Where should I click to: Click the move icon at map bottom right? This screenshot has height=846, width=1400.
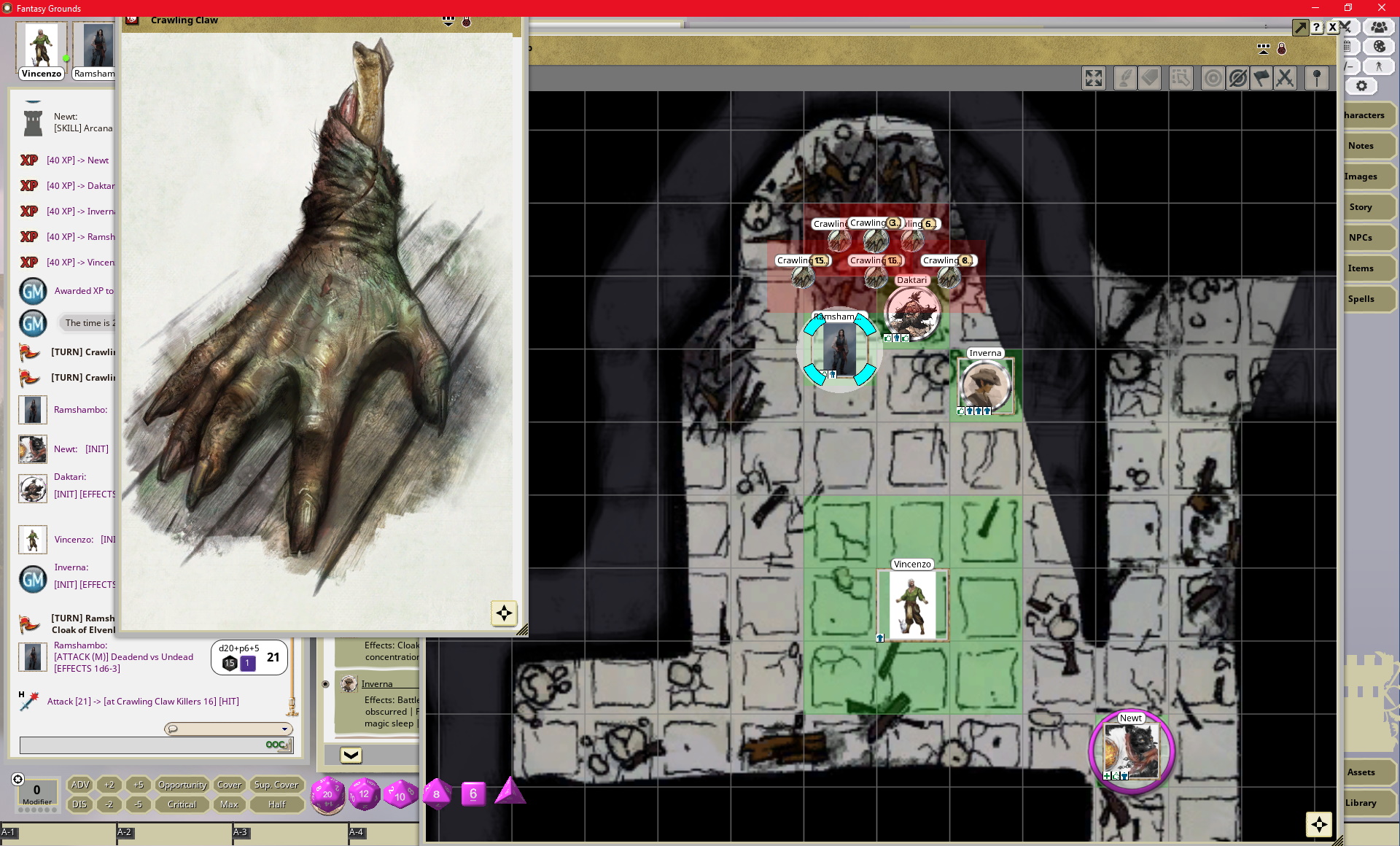click(1319, 824)
